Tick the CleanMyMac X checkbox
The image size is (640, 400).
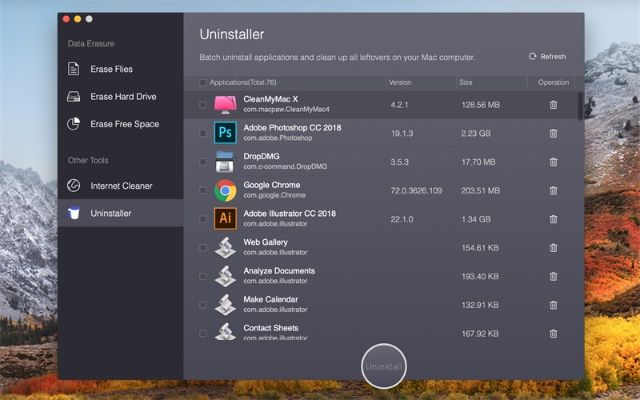pyautogui.click(x=203, y=105)
